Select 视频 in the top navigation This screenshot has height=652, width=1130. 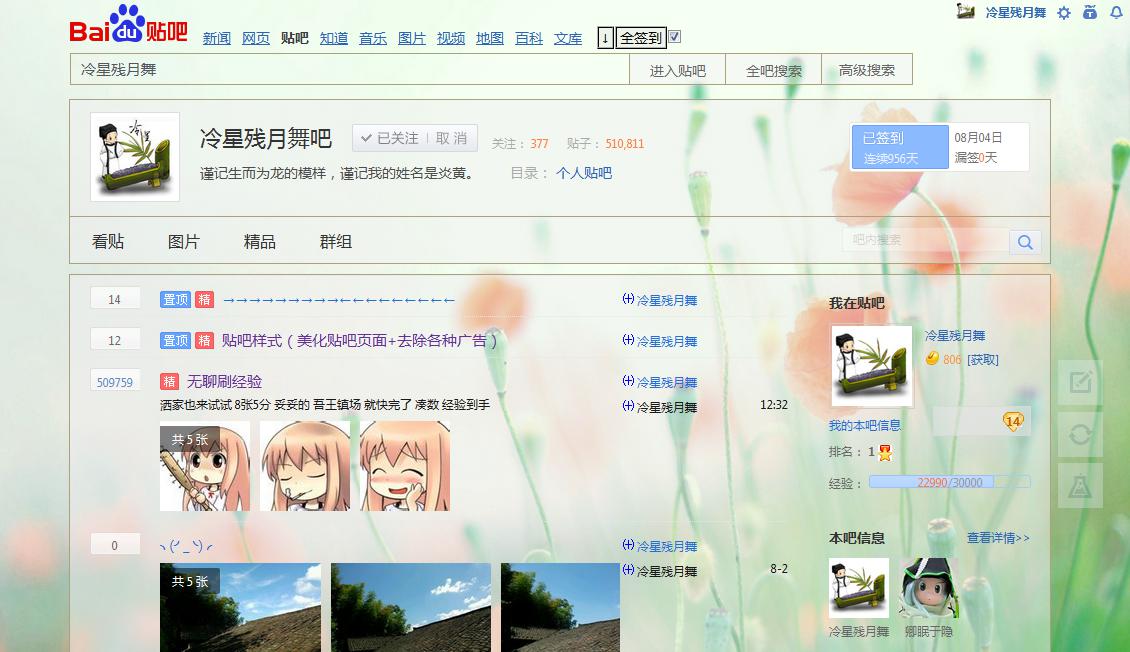click(450, 38)
